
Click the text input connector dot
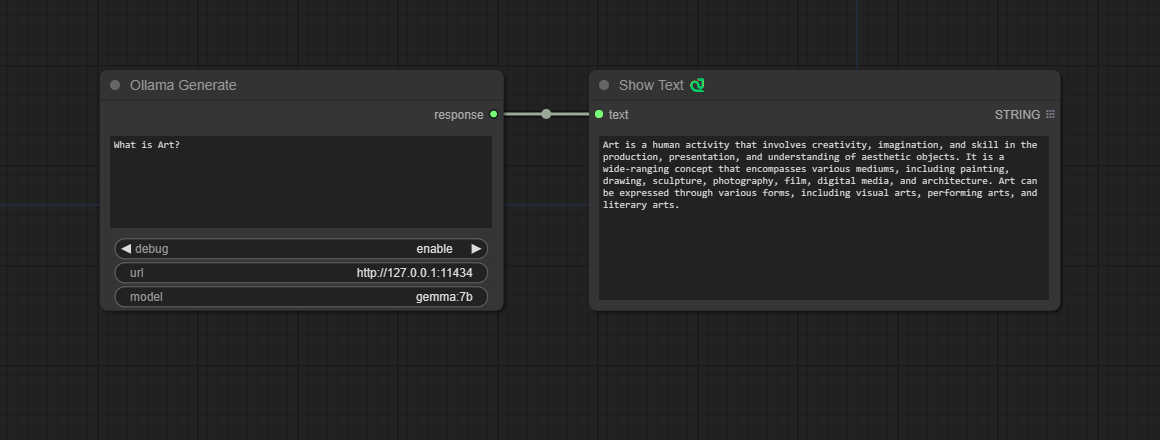point(598,114)
